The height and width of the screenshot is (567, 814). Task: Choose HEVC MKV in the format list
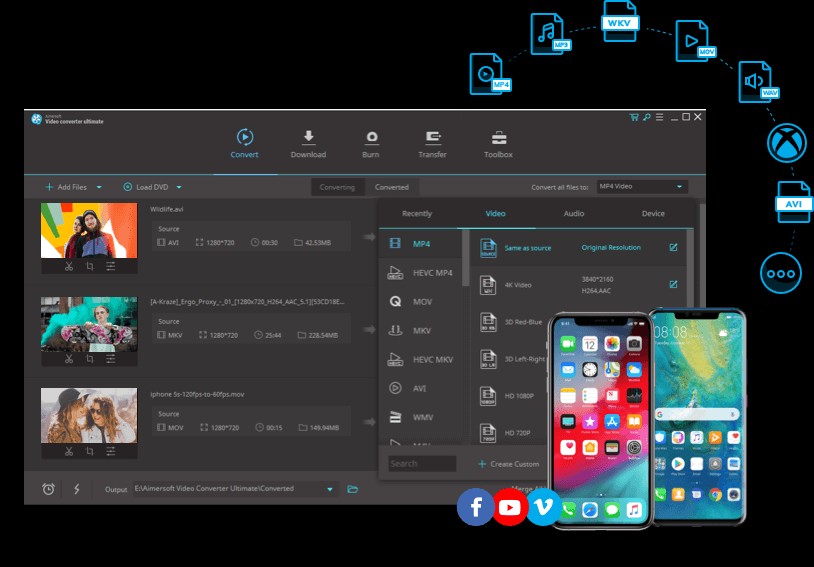click(x=420, y=360)
